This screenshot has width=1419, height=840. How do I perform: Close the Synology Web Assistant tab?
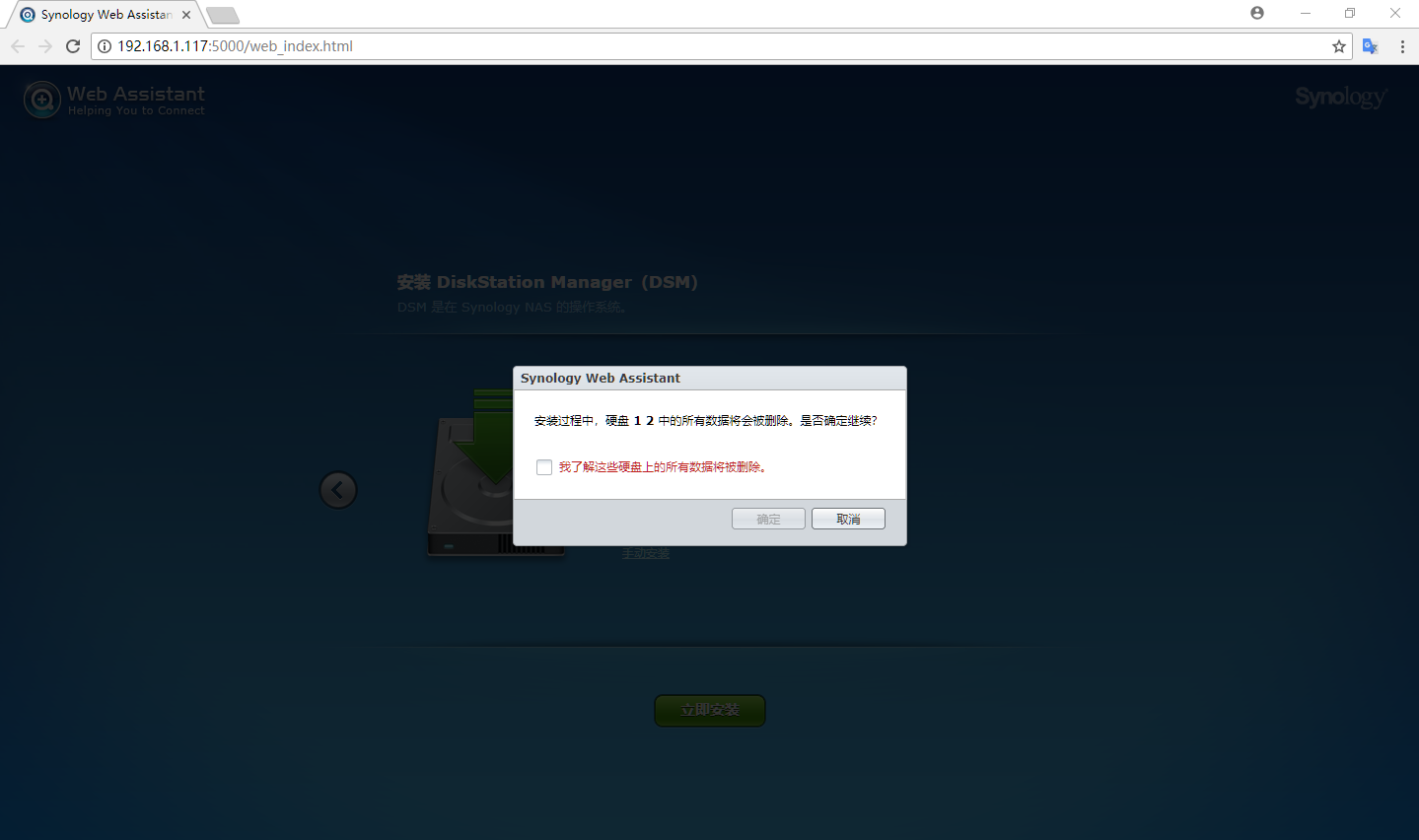click(186, 15)
